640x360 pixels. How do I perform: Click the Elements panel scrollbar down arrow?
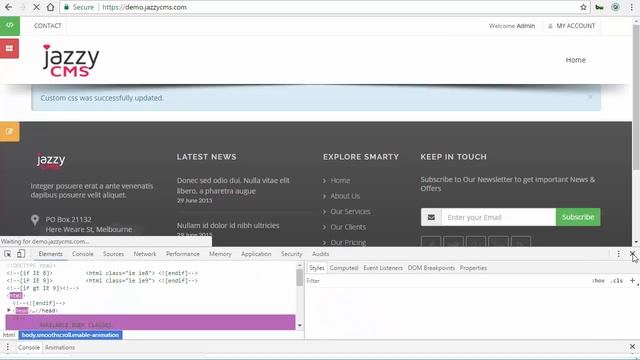pos(300,325)
